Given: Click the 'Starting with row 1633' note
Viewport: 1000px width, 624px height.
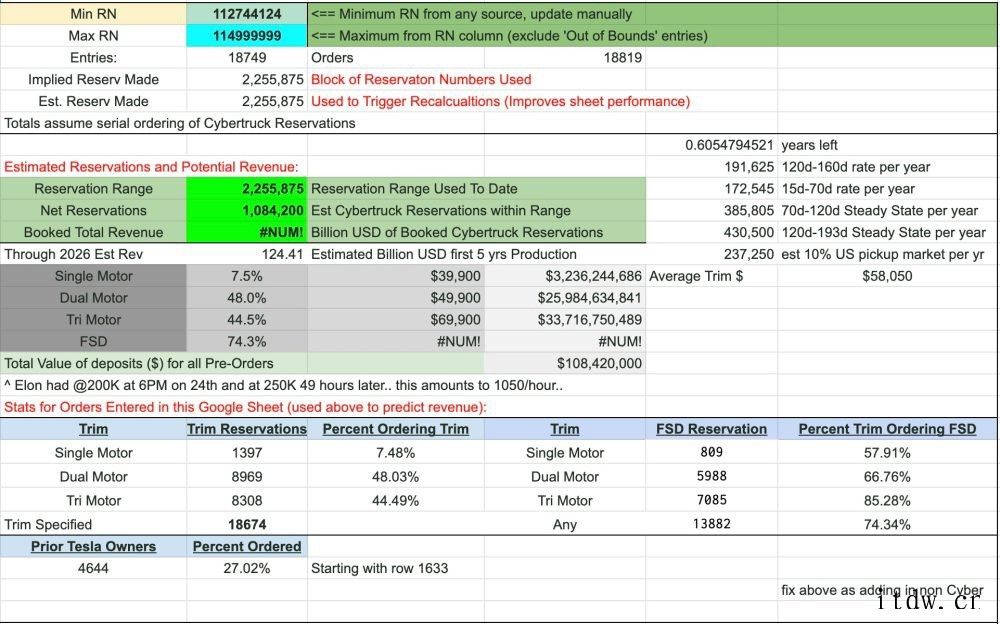Looking at the screenshot, I should tap(379, 568).
